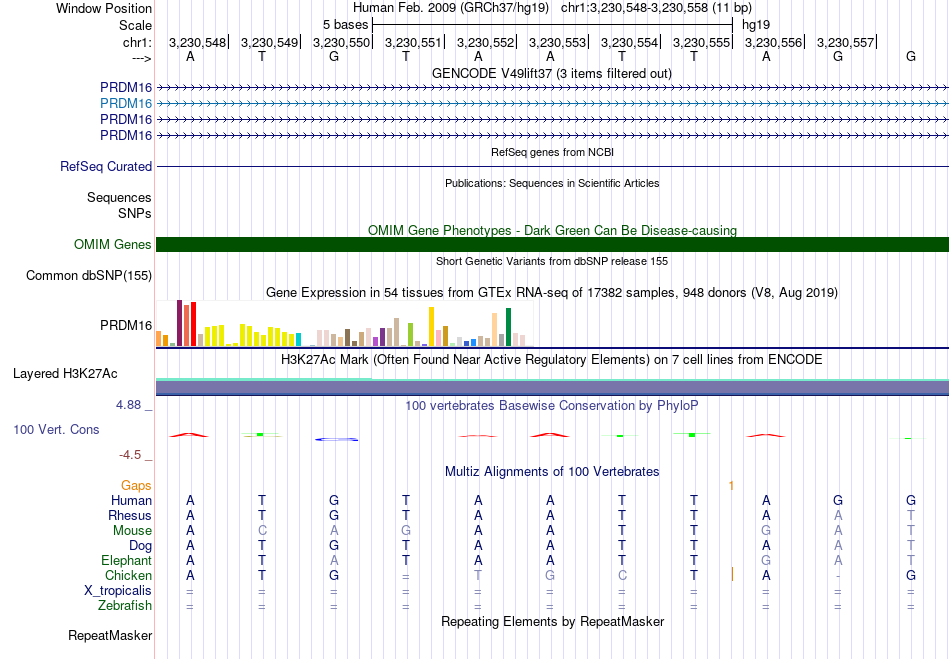950x659 pixels.
Task: Open the 'OMIM Gene Phenotypes' track title
Action: point(552,230)
